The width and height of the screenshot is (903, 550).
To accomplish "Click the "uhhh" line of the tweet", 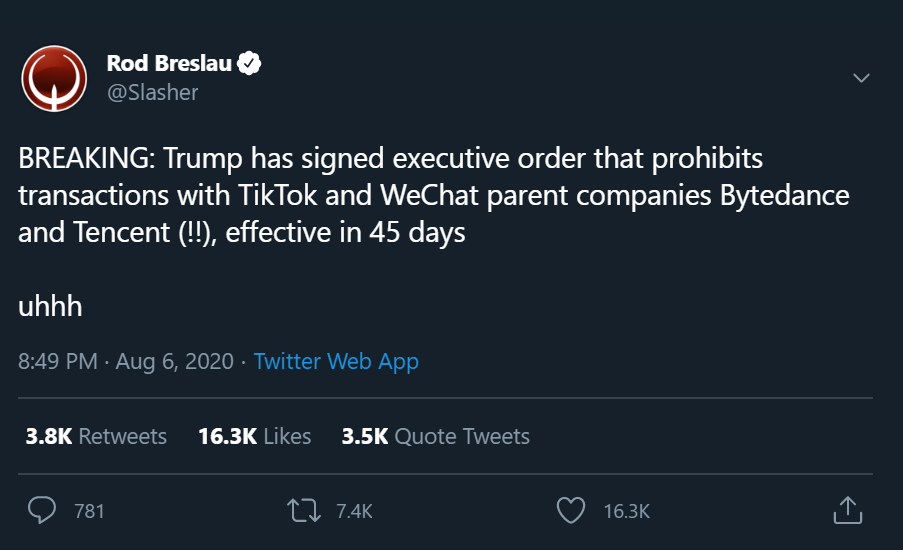I will click(50, 306).
